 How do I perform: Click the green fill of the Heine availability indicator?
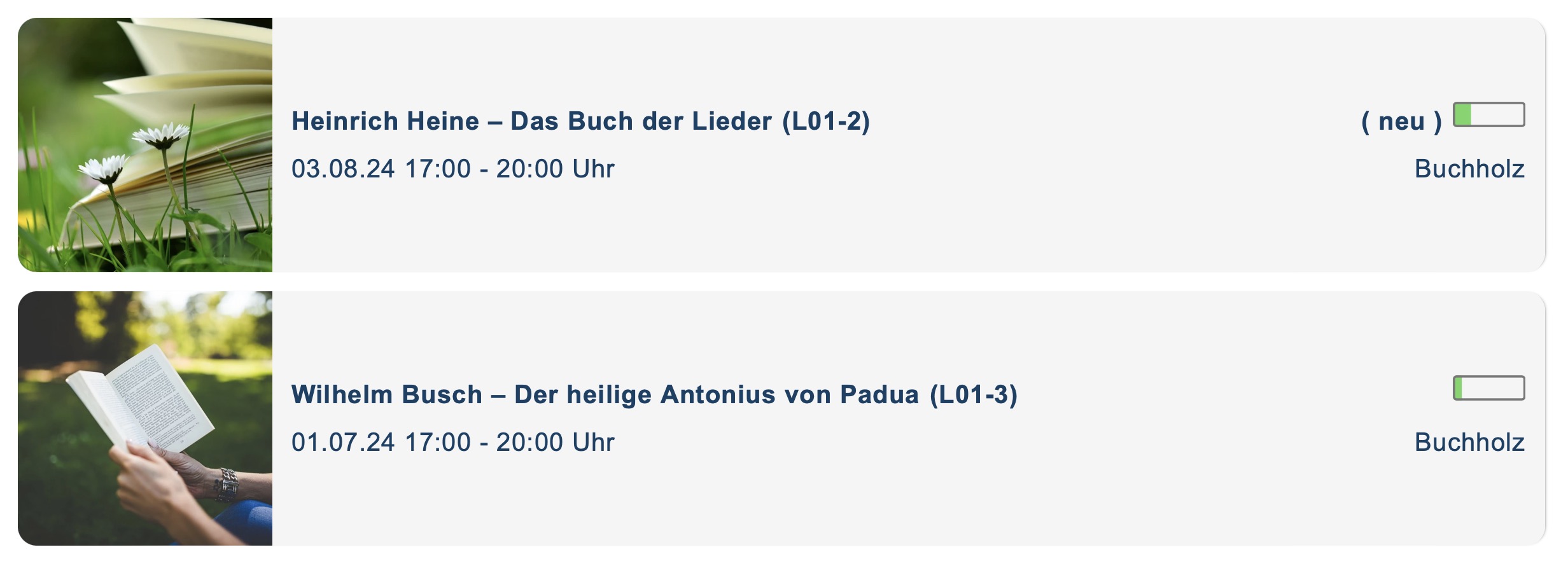click(1463, 114)
